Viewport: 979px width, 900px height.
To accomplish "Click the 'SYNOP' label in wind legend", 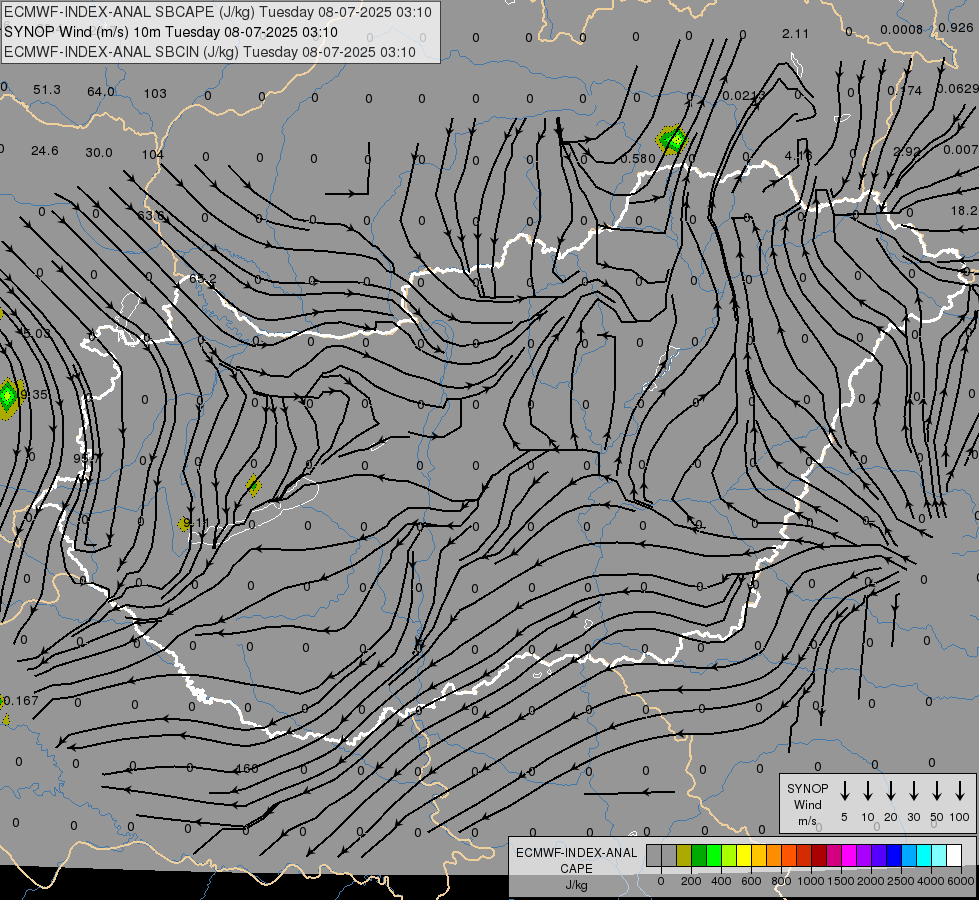I will pyautogui.click(x=807, y=788).
